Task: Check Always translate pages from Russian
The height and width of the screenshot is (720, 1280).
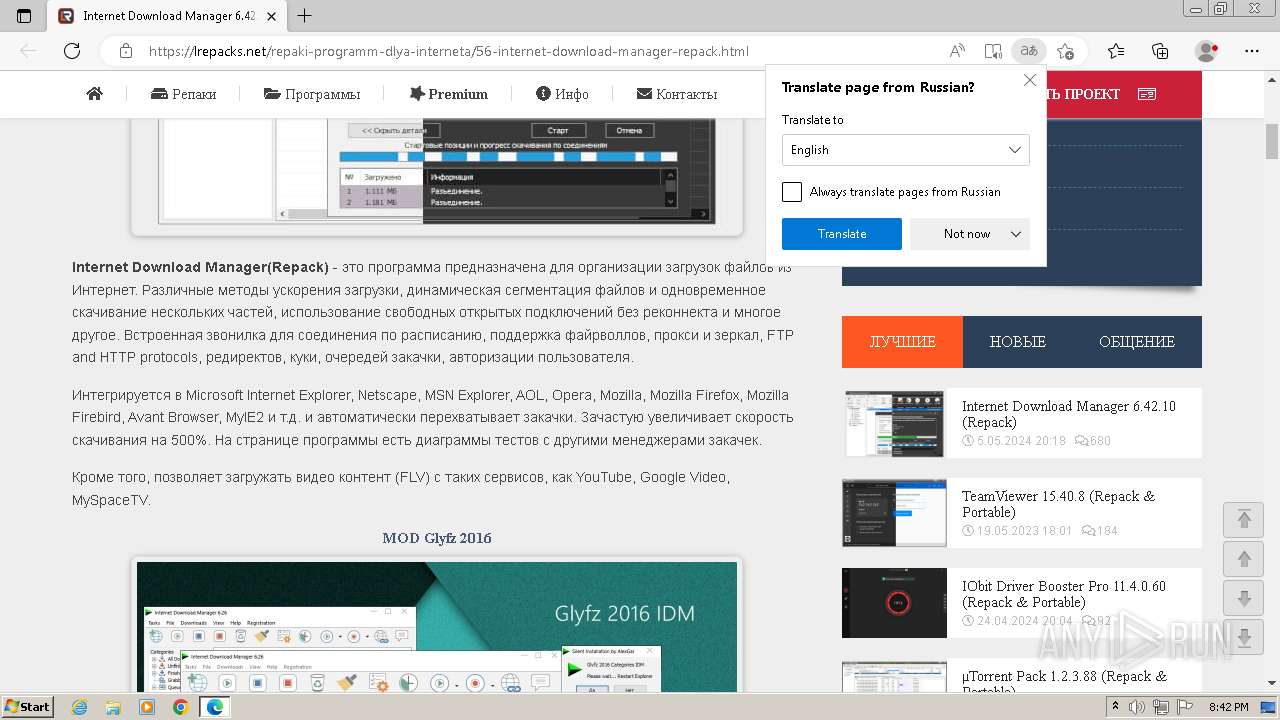Action: tap(792, 192)
